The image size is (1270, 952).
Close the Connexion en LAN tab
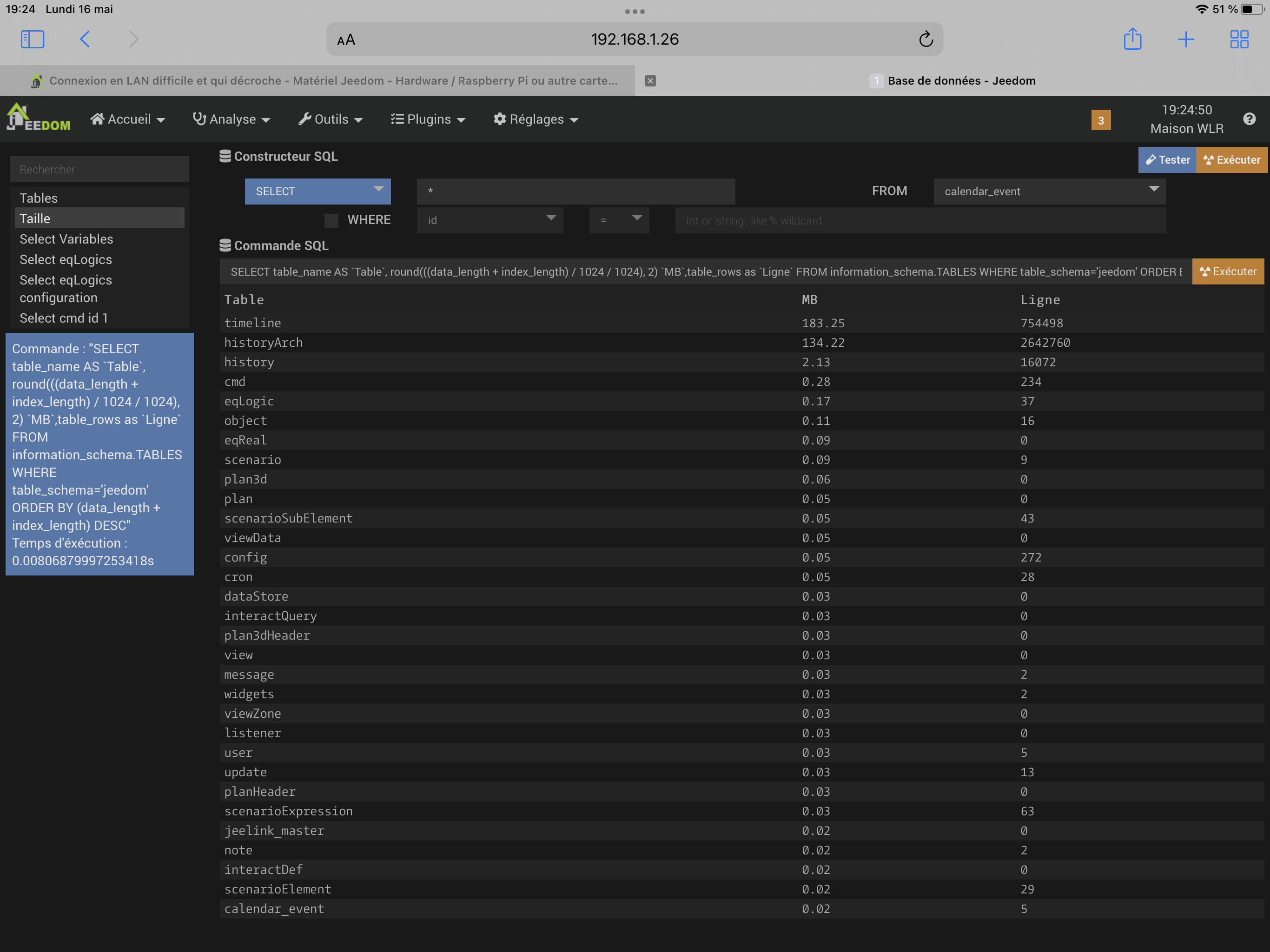(650, 81)
